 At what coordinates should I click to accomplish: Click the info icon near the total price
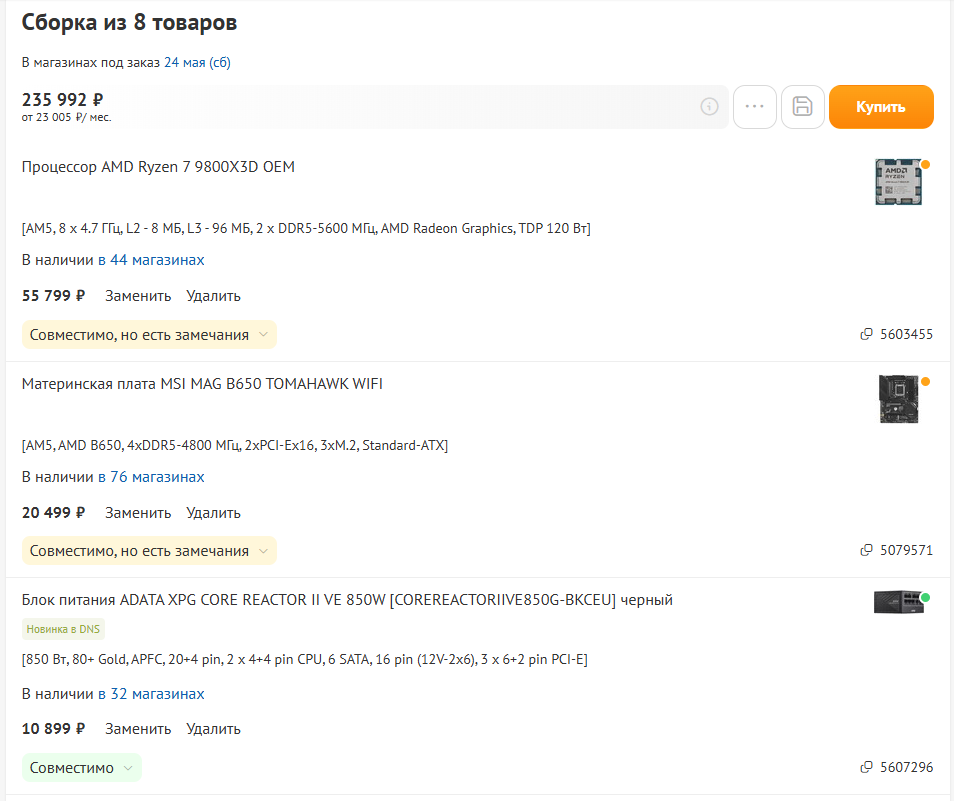tap(709, 107)
